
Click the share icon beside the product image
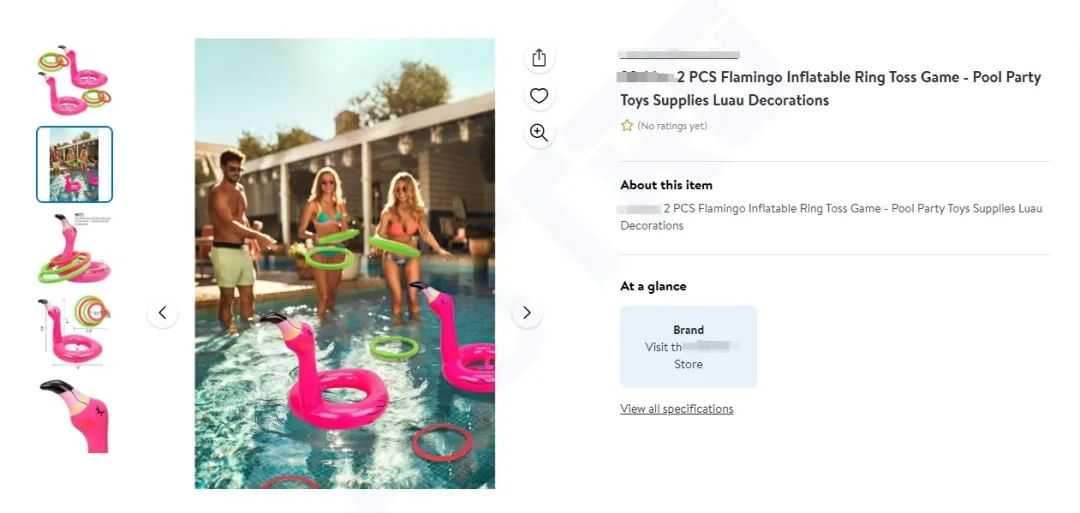(539, 58)
